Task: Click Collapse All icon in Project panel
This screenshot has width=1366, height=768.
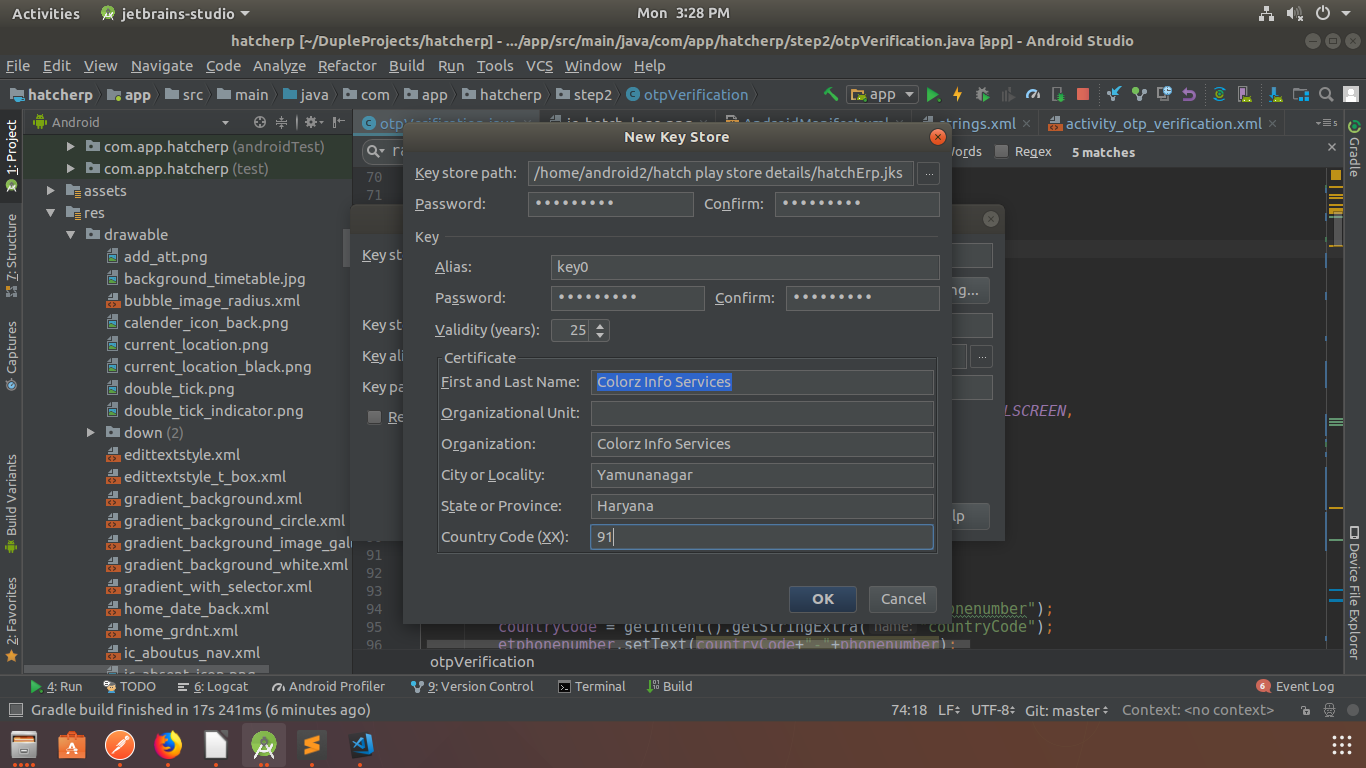Action: pos(281,122)
